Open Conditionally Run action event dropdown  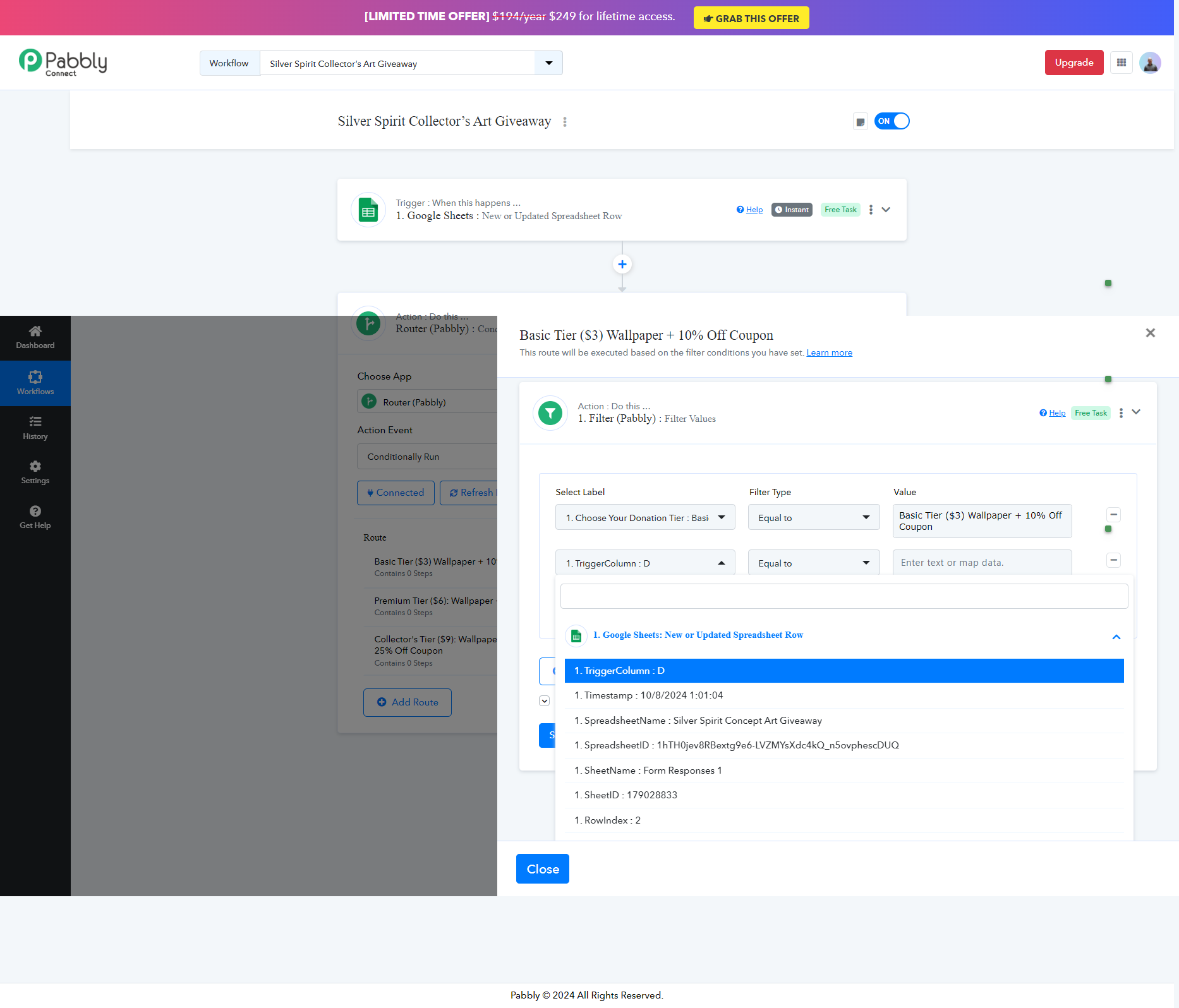coord(427,457)
